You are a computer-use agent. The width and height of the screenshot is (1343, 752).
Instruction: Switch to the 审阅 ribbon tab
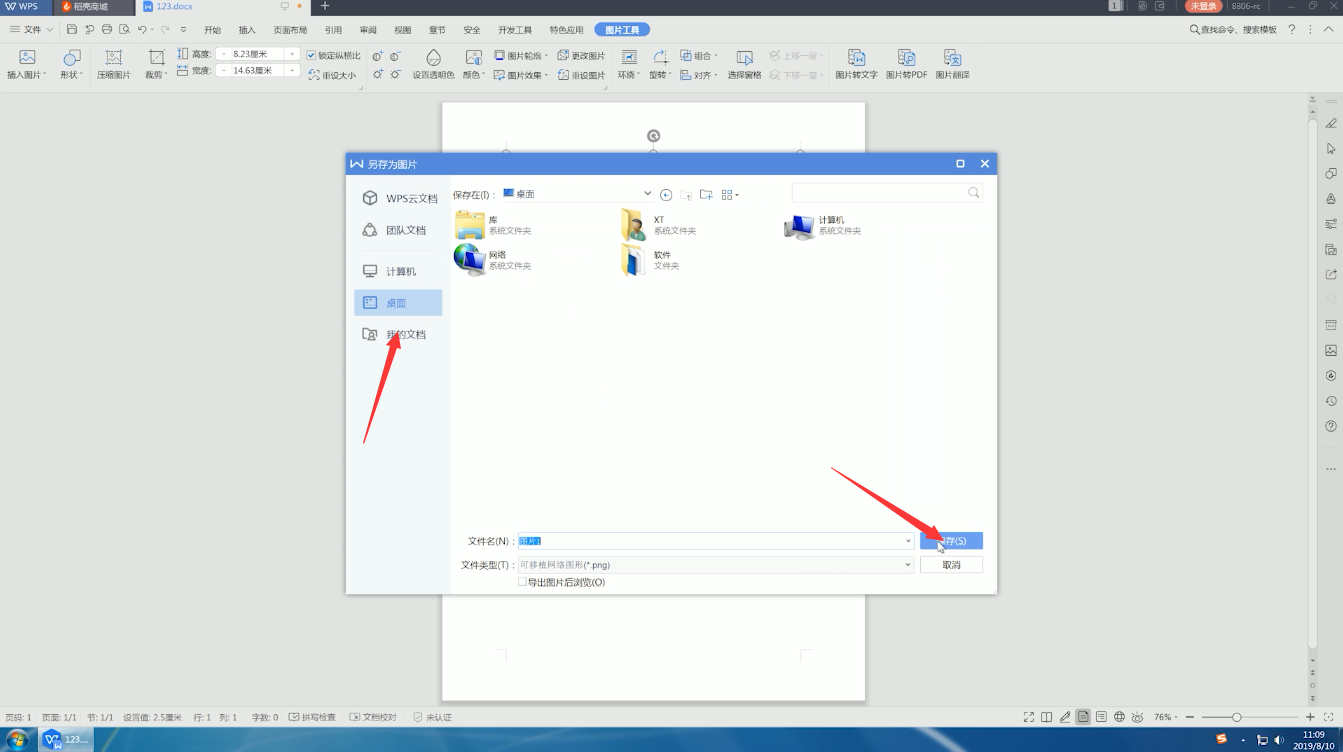(x=368, y=30)
